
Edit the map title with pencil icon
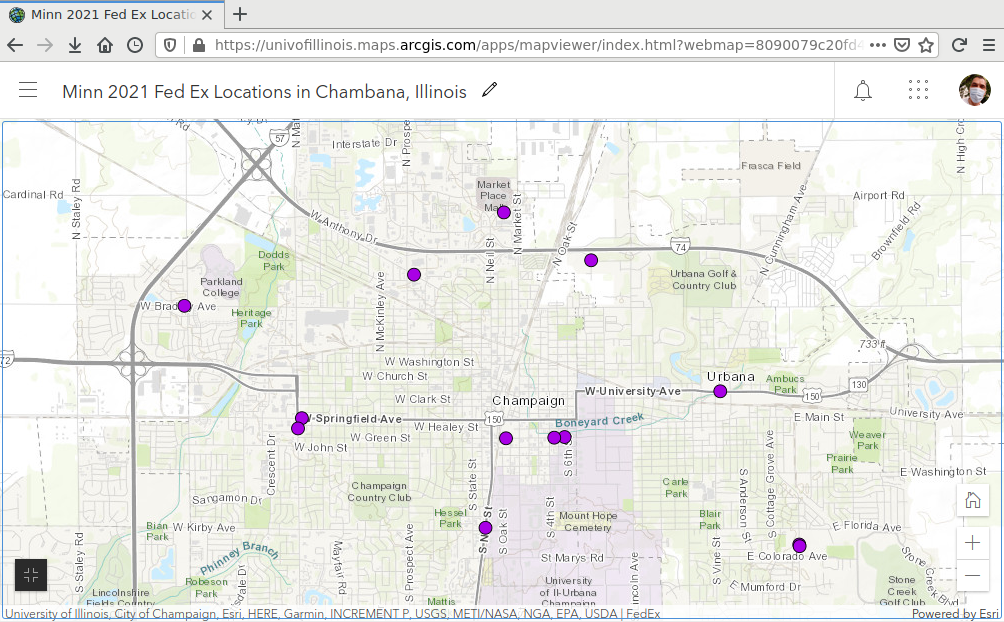pos(489,90)
